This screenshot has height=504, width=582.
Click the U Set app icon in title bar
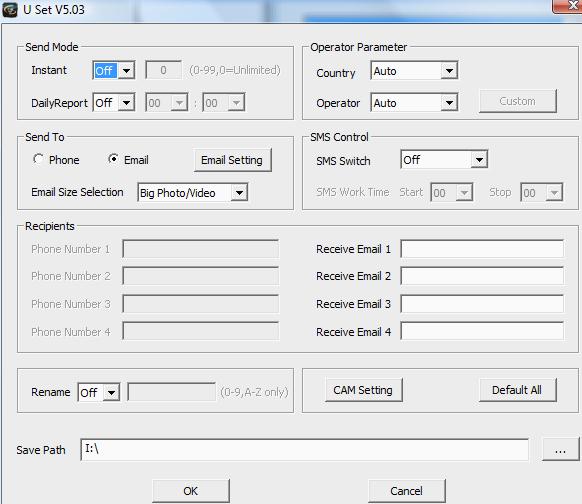pos(10,10)
